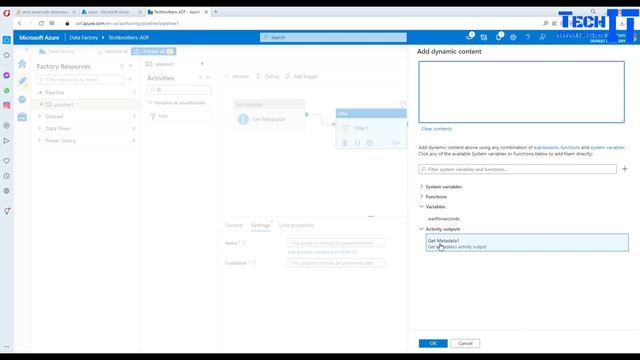Switch to the pipeline1 editor tab
This screenshot has width=640, height=360.
pos(164,64)
